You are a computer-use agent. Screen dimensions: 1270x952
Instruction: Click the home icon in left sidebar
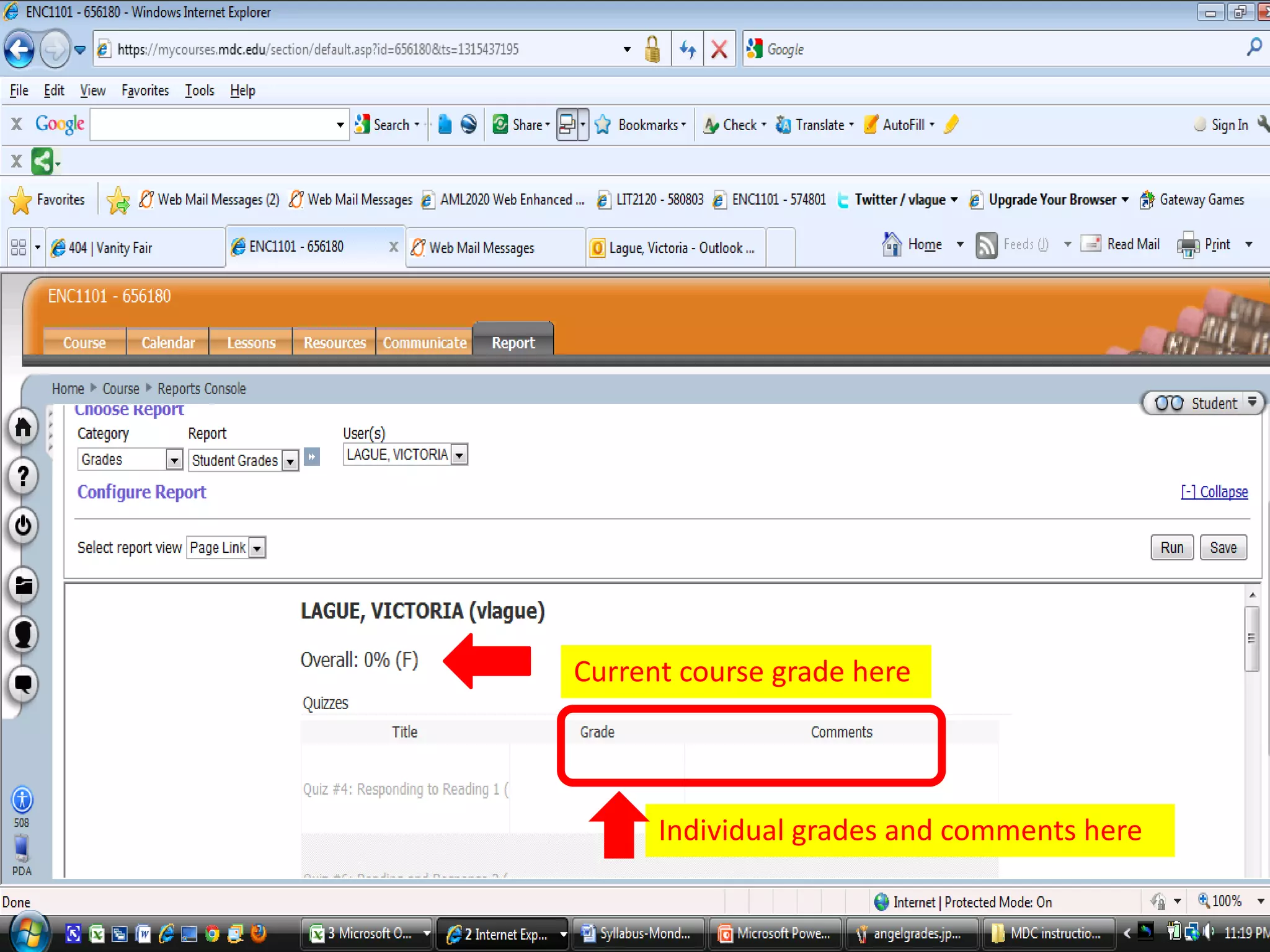pyautogui.click(x=23, y=427)
